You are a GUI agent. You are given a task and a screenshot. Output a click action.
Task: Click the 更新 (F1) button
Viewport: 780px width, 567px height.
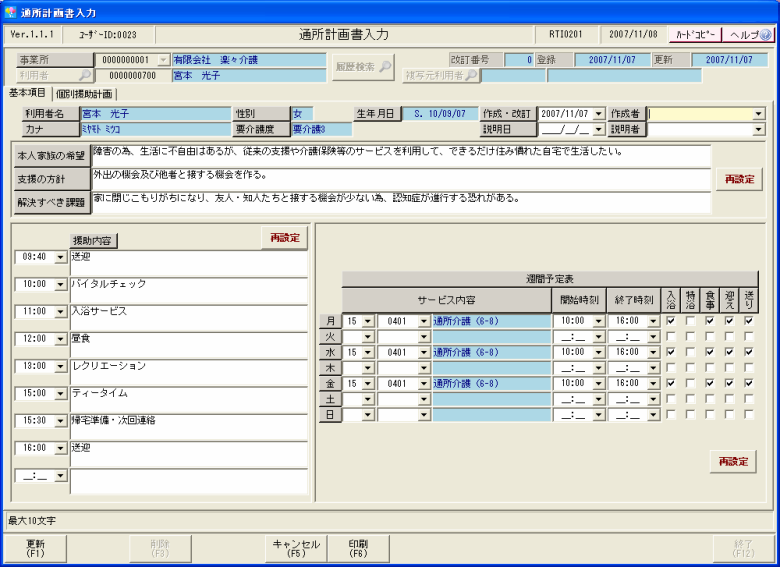coord(35,549)
